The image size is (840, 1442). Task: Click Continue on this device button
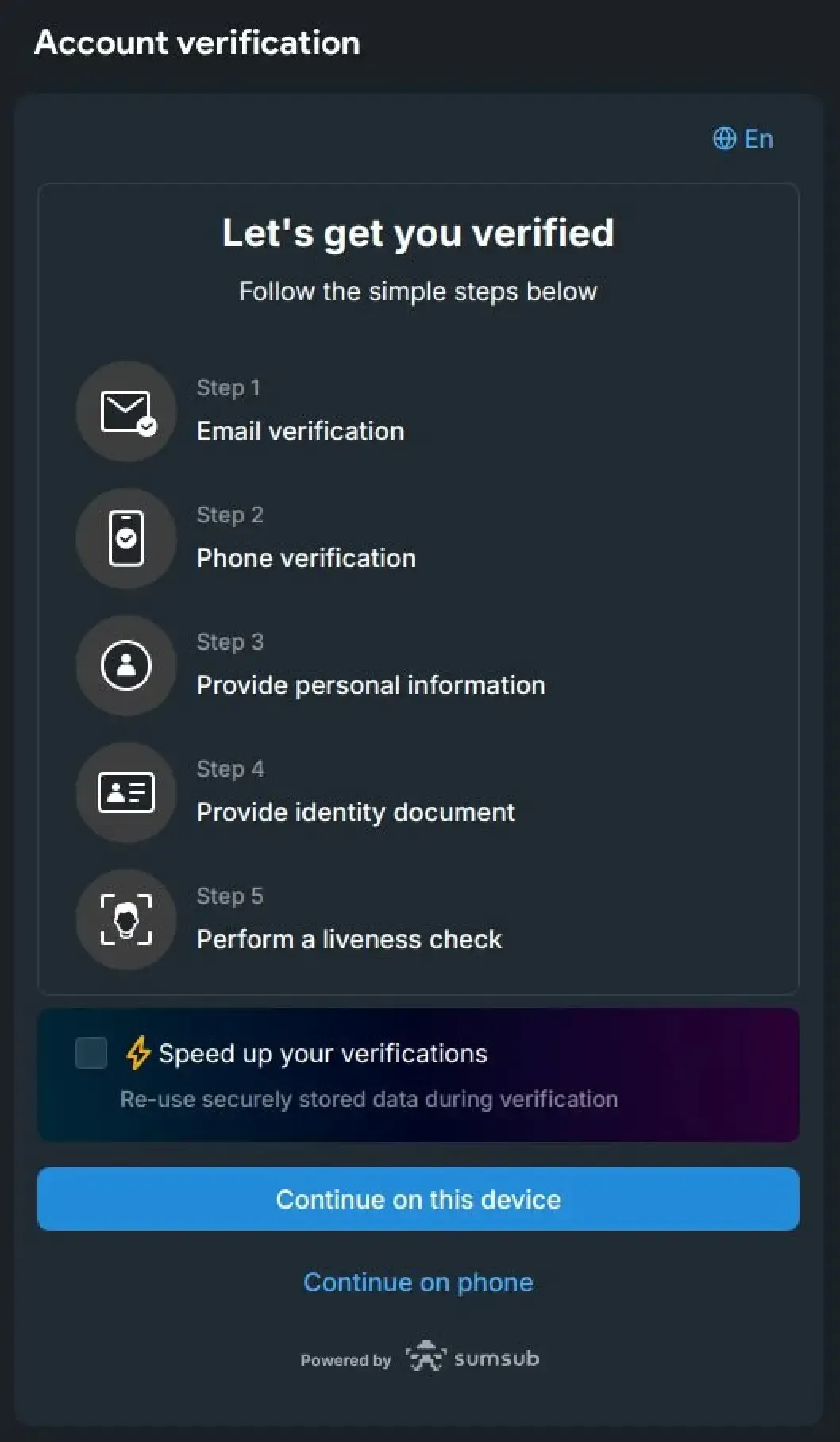418,1199
